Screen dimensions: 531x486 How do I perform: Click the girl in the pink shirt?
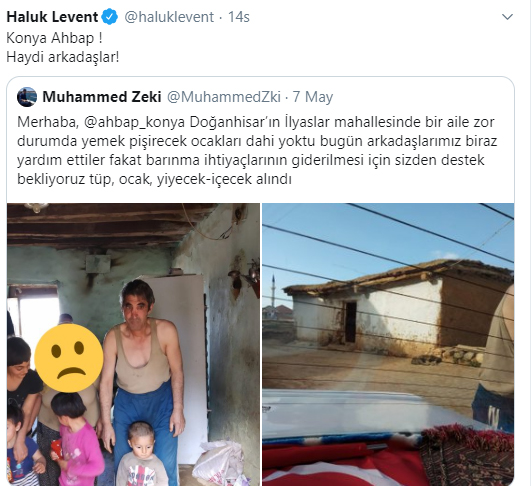(78, 439)
